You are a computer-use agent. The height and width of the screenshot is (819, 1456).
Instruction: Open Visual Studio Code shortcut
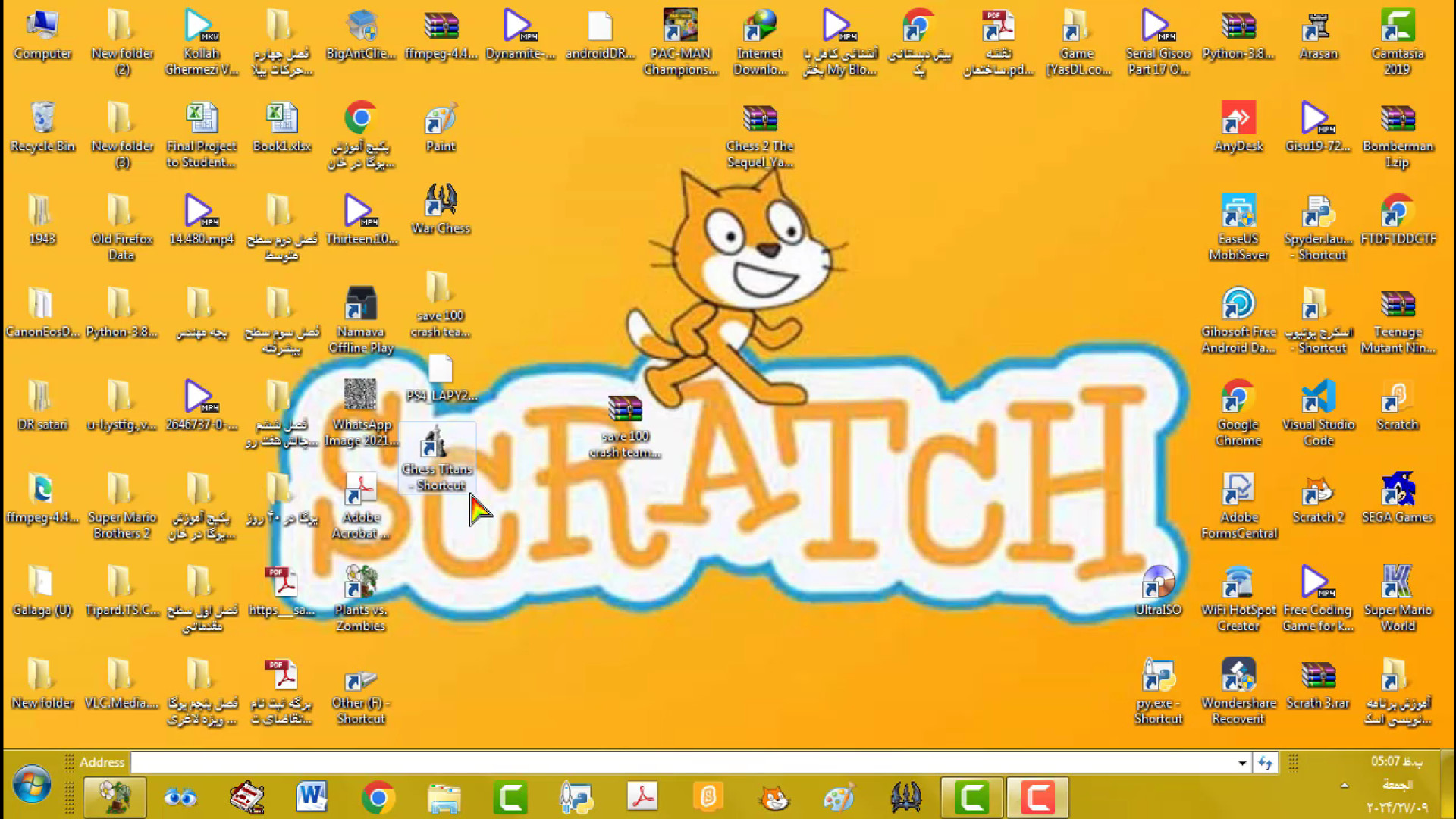tap(1318, 414)
